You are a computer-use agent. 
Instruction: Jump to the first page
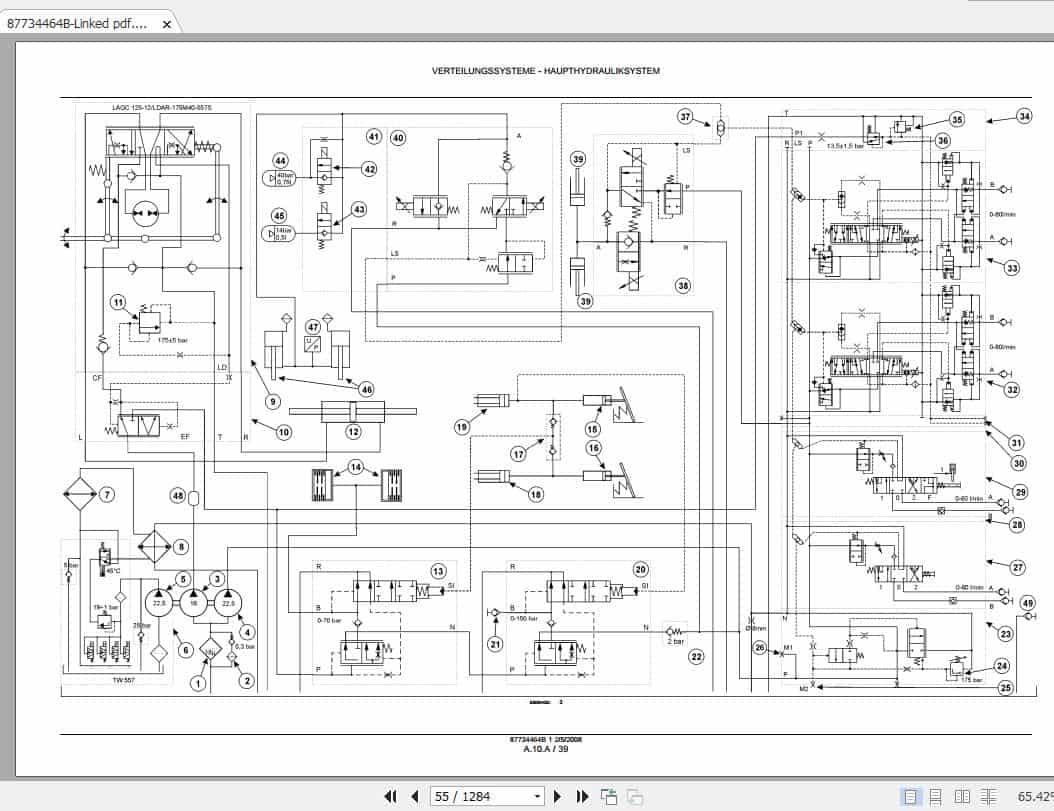click(391, 796)
